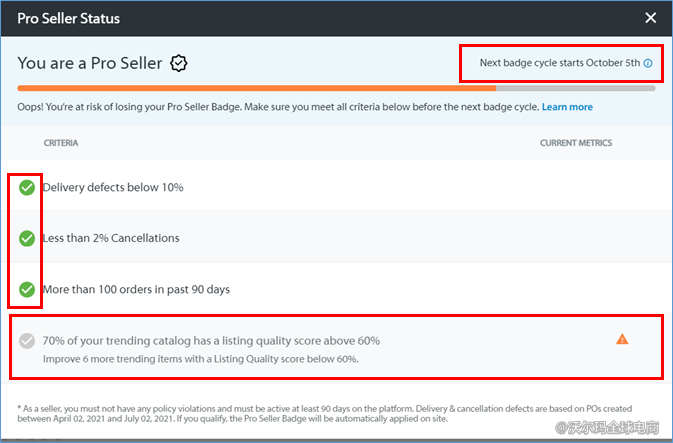Click the You are a Pro Seller heading
Image resolution: width=673 pixels, height=443 pixels.
click(90, 63)
